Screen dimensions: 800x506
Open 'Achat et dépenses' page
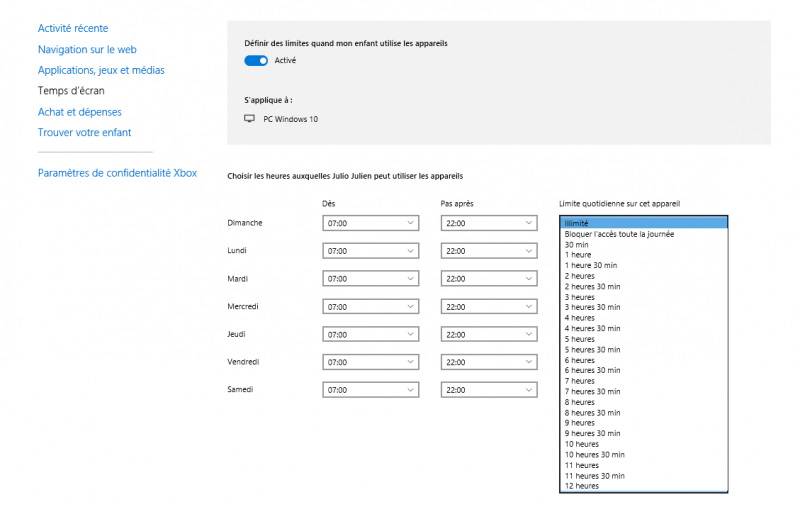(x=79, y=112)
